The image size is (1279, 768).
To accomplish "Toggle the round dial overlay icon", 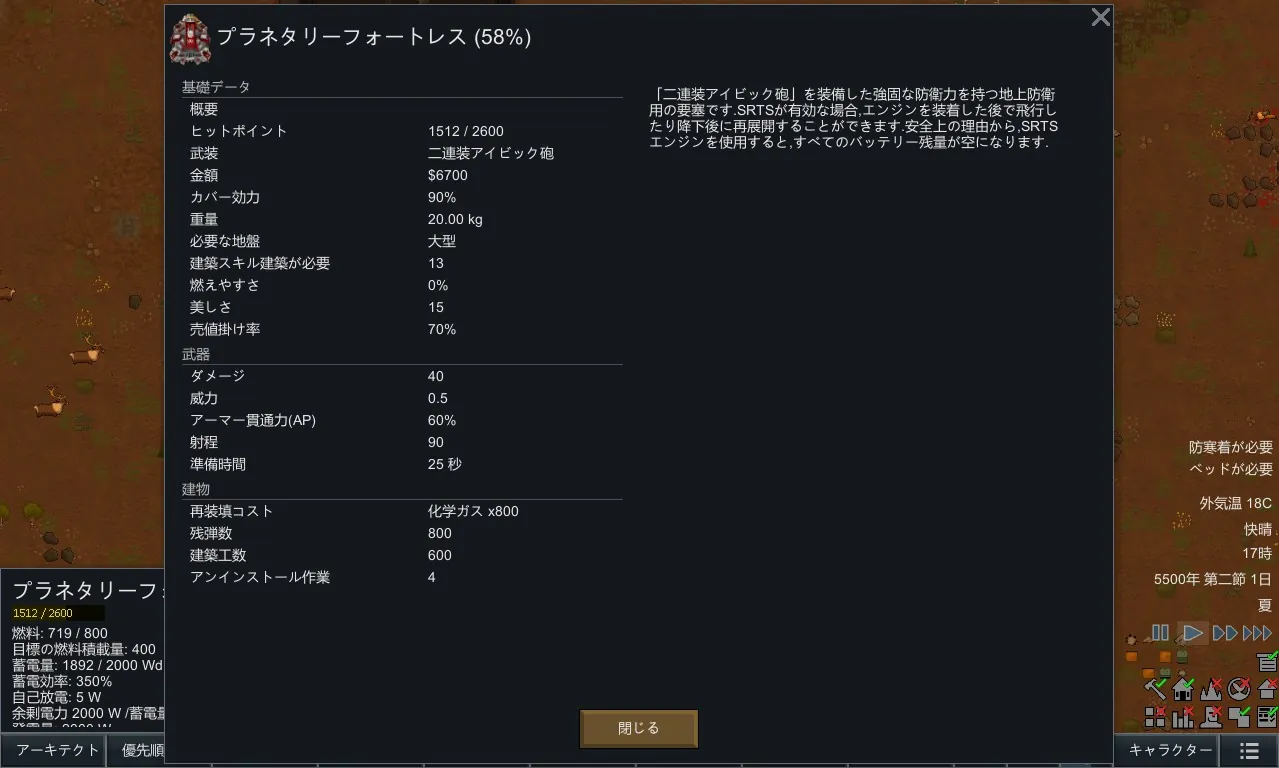I will pyautogui.click(x=1240, y=688).
